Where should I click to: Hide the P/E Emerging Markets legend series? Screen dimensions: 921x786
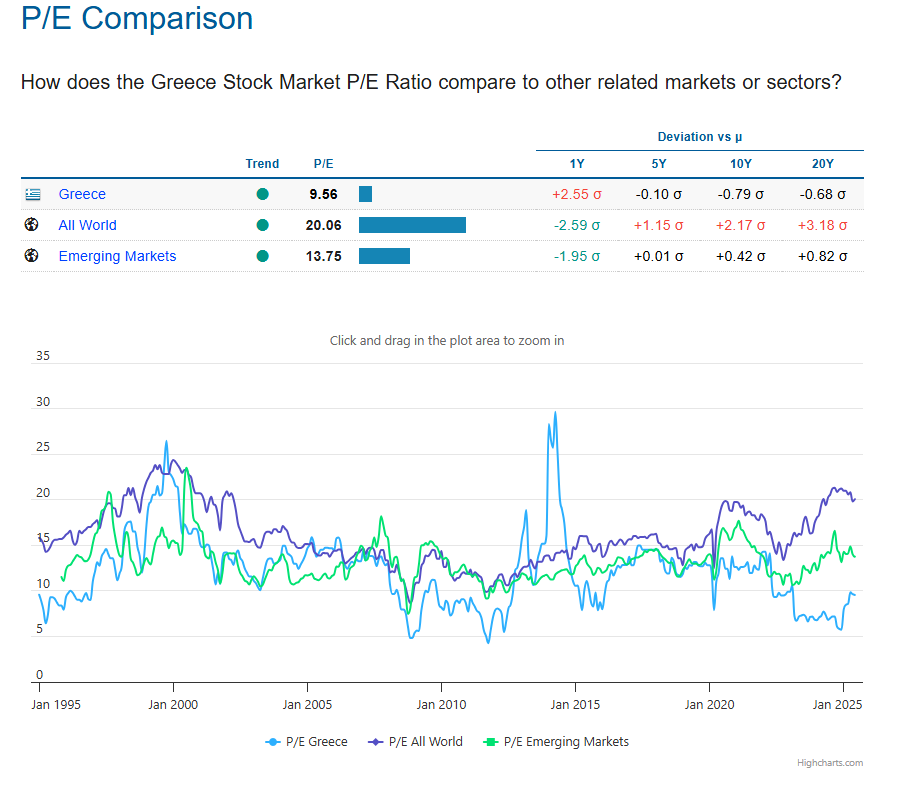pos(557,742)
